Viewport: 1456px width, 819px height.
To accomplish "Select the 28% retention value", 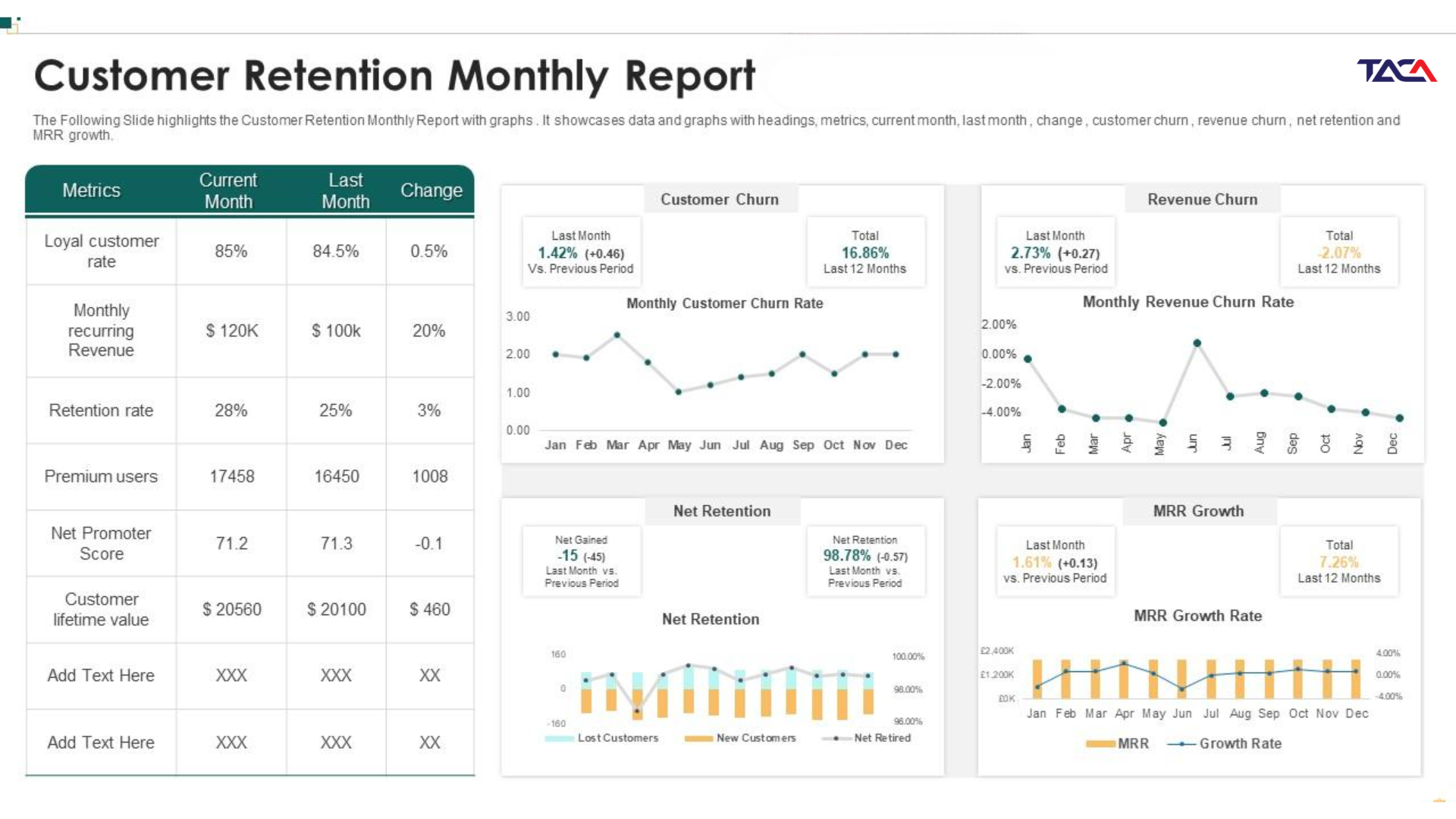I will 231,410.
